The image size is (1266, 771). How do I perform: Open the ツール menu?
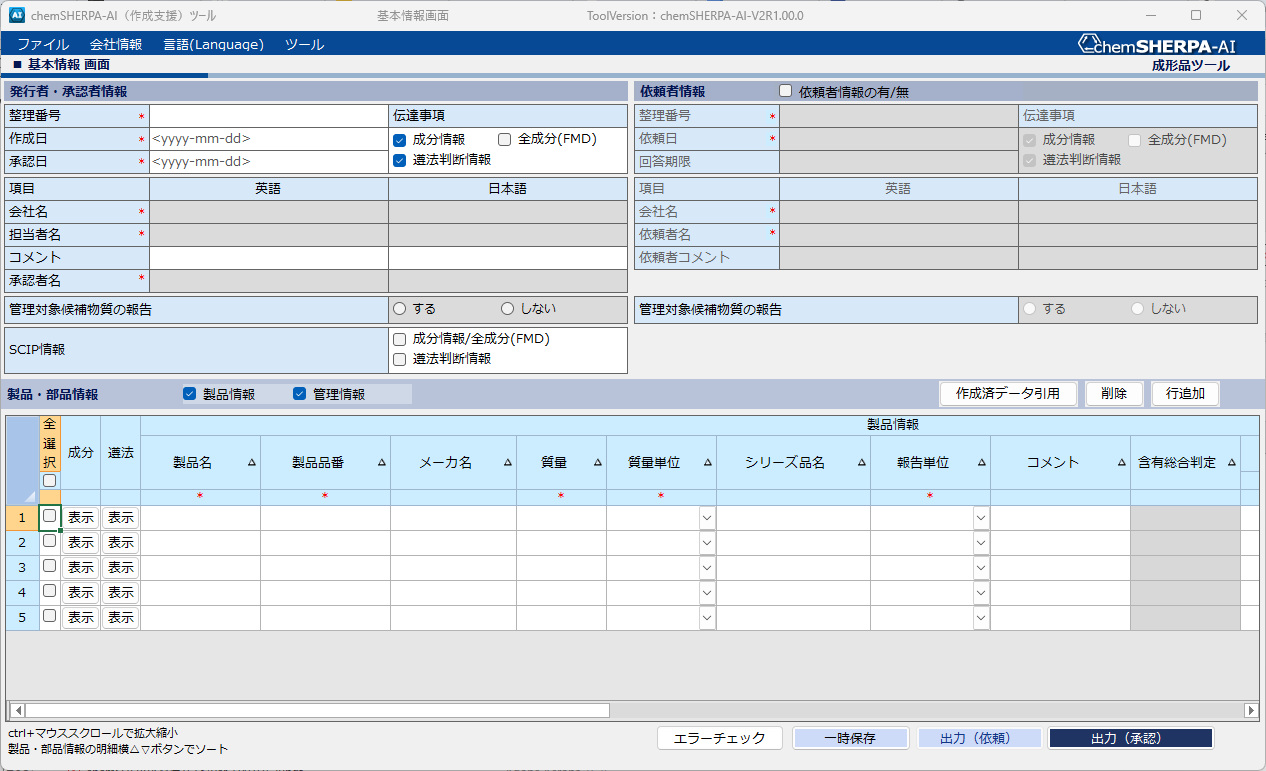coord(304,44)
